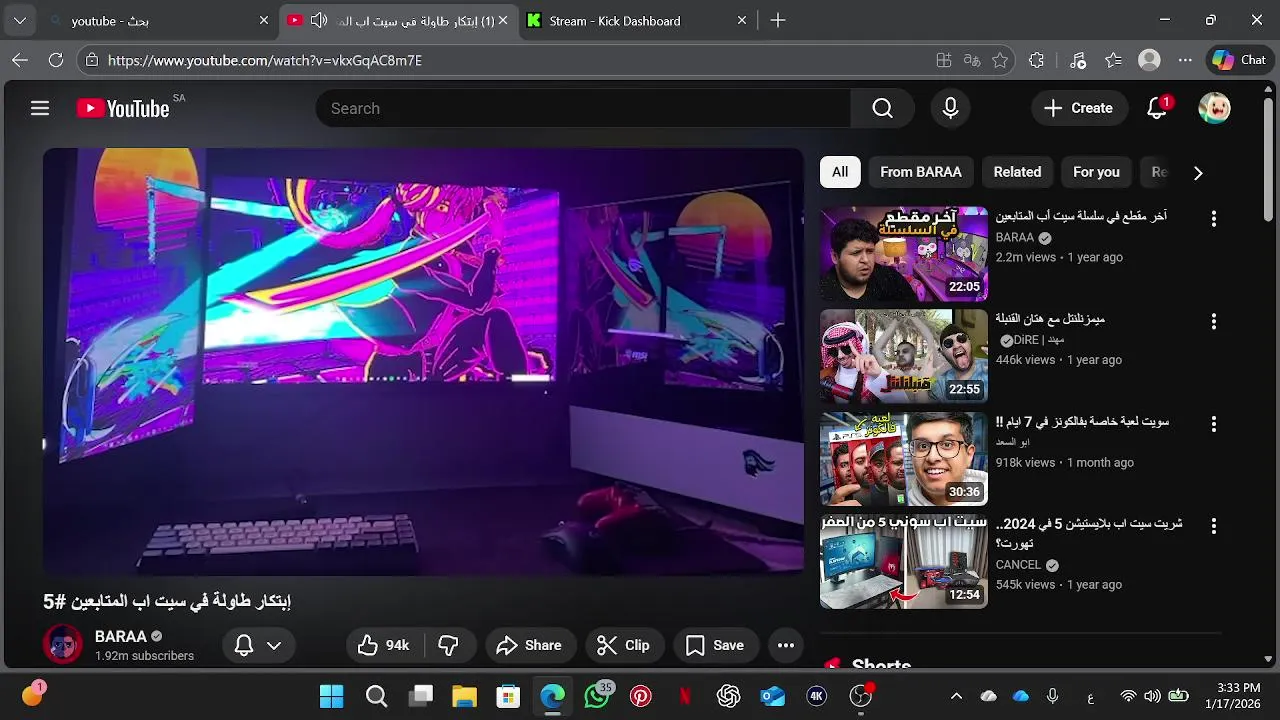This screenshot has height=720, width=1280.
Task: Go back in browser history
Action: [20, 60]
